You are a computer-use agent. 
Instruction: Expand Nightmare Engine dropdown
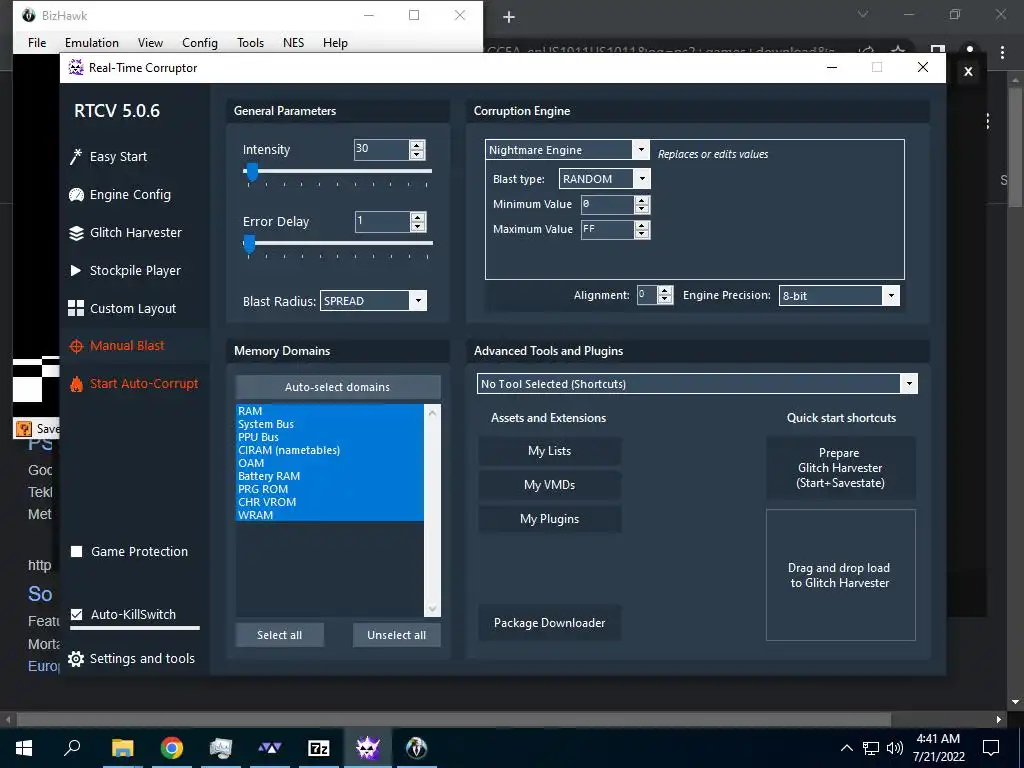click(641, 150)
